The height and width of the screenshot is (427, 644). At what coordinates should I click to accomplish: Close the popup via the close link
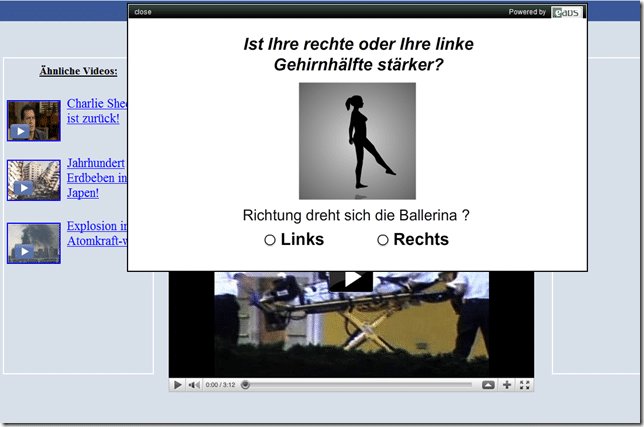[x=143, y=12]
